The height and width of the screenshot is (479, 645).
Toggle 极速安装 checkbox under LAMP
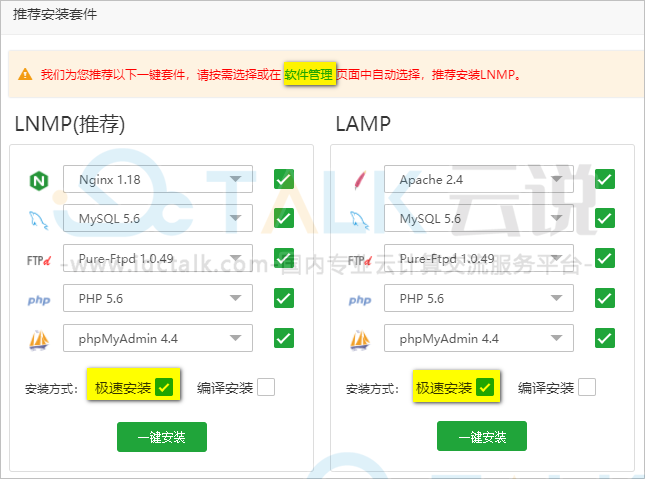[x=485, y=387]
